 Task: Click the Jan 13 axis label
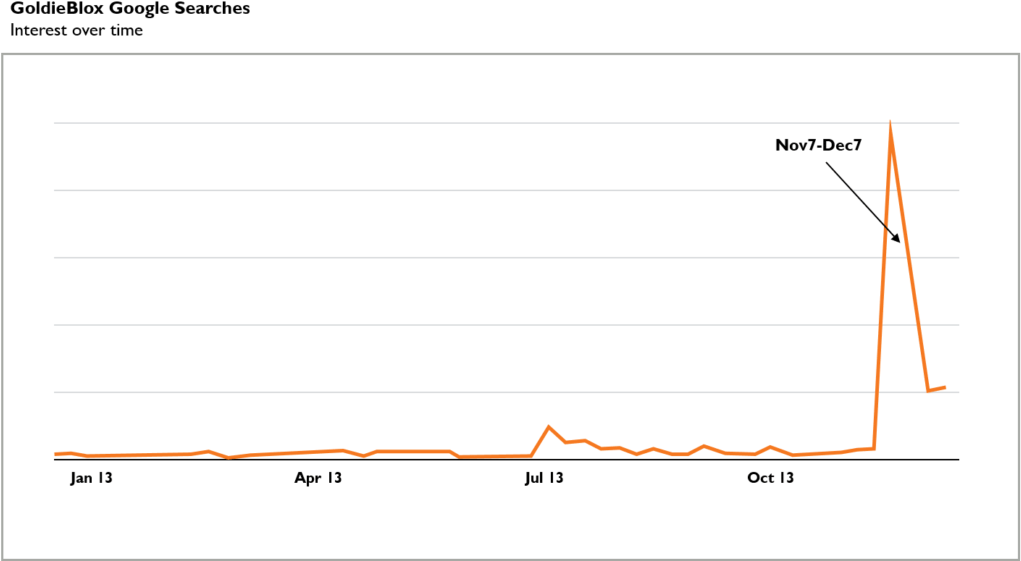click(91, 478)
